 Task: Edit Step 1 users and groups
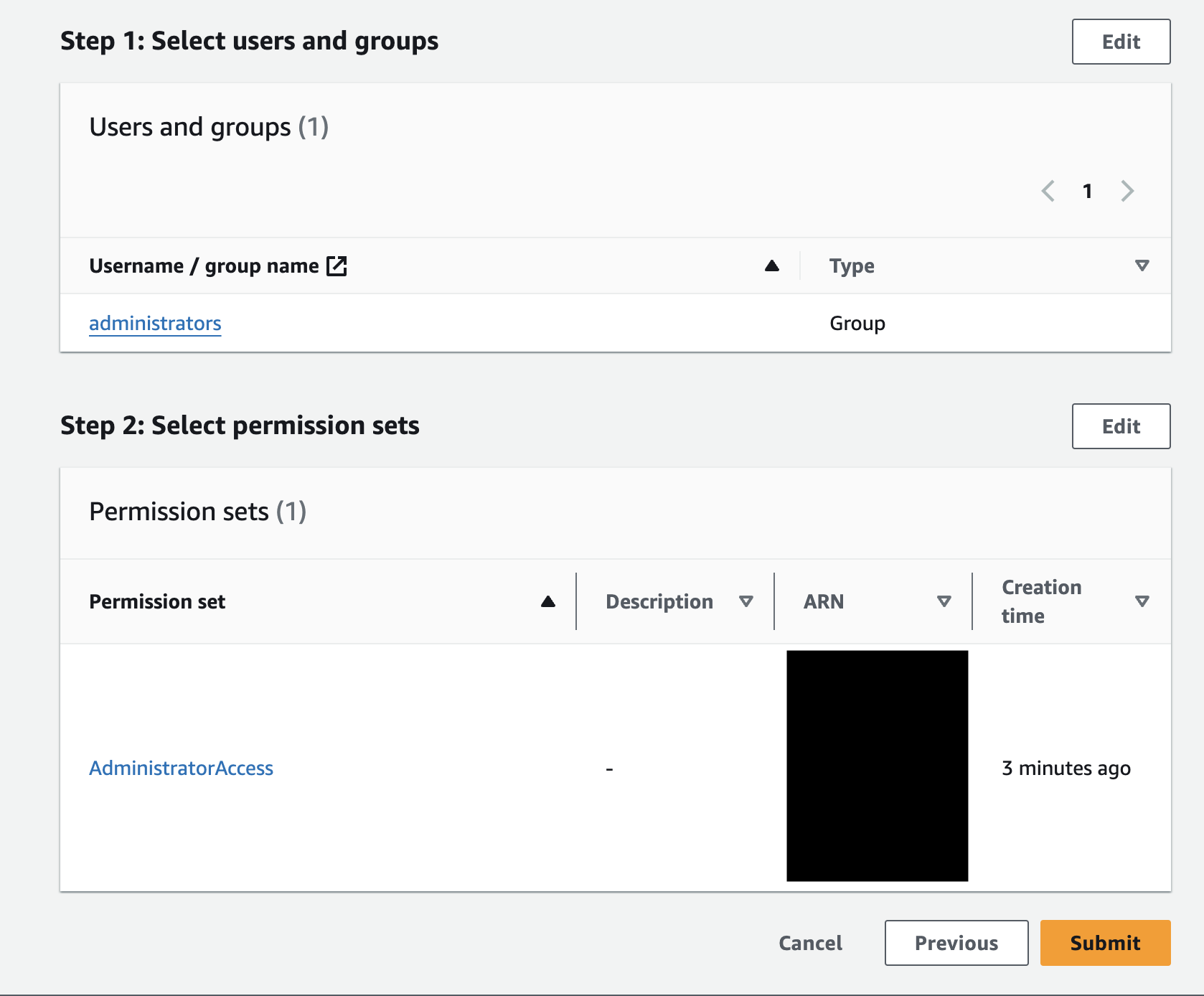(x=1121, y=42)
